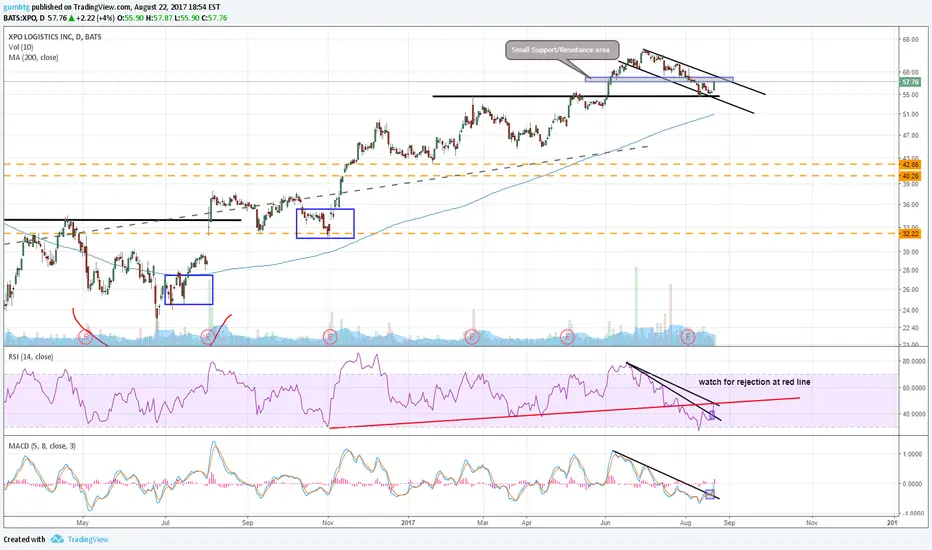
Task: Click the 'XPO LOGISTICS INC, D, BATS' title
Action: coord(55,37)
